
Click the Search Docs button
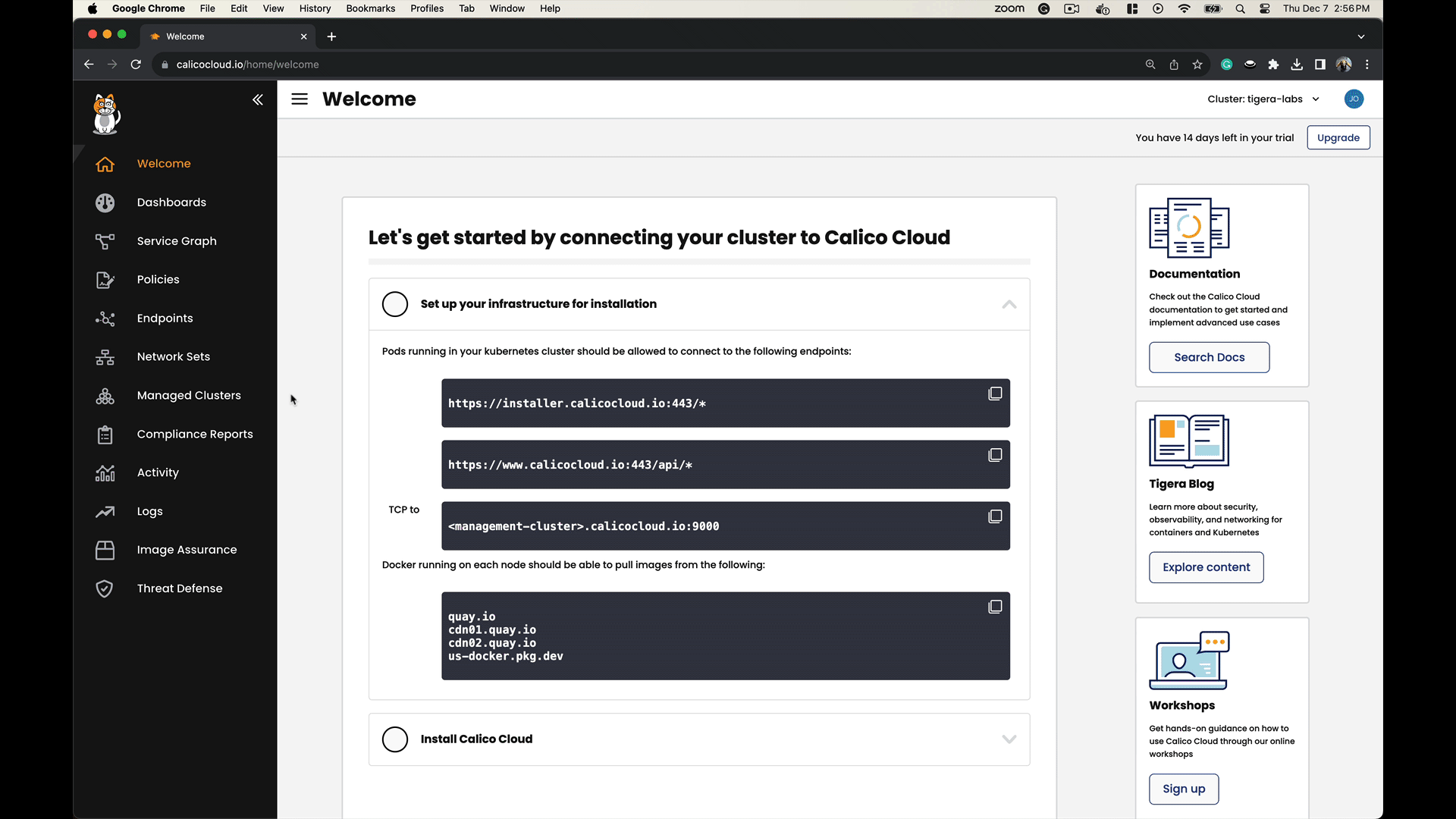pos(1209,357)
